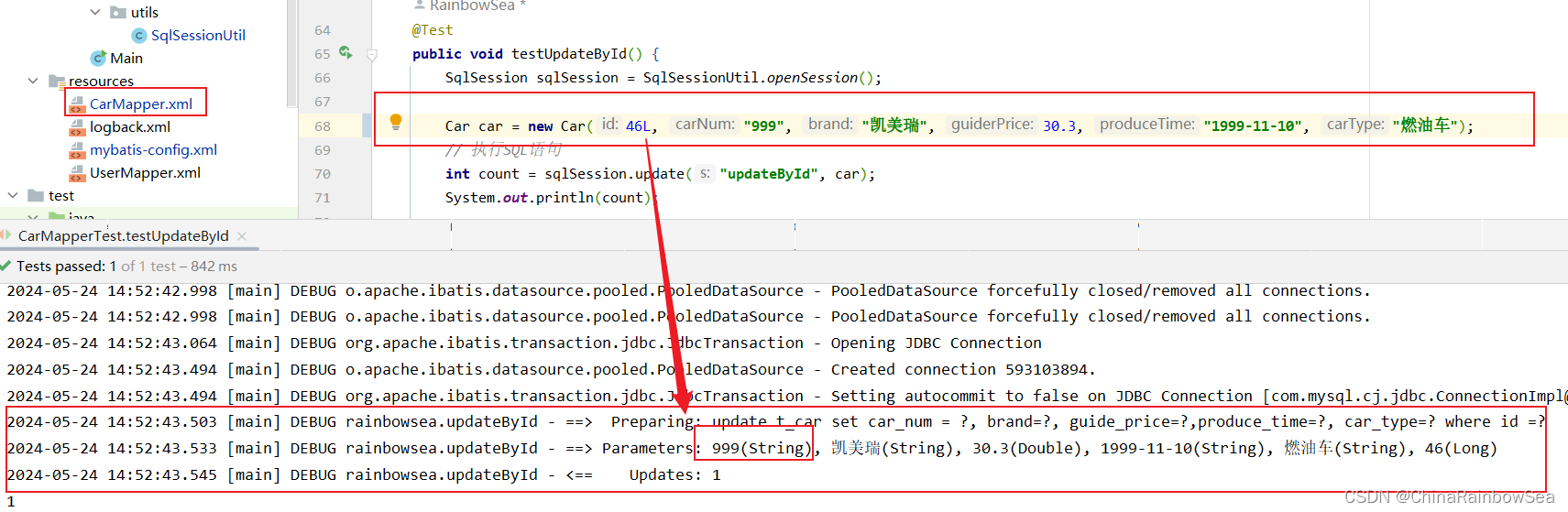Collapse the resources folder
1568x512 pixels.
click(x=33, y=81)
